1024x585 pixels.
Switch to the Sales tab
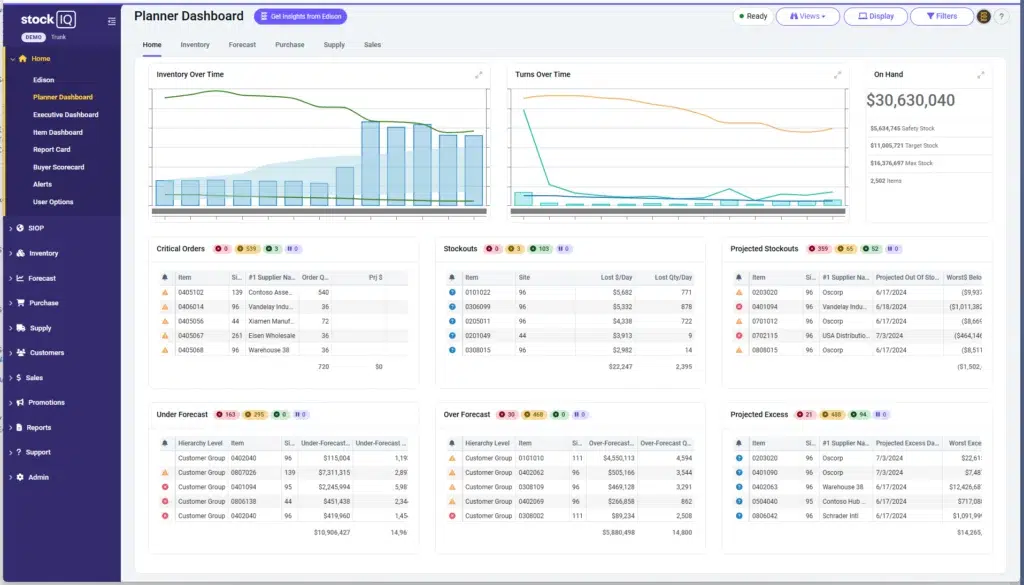click(372, 45)
